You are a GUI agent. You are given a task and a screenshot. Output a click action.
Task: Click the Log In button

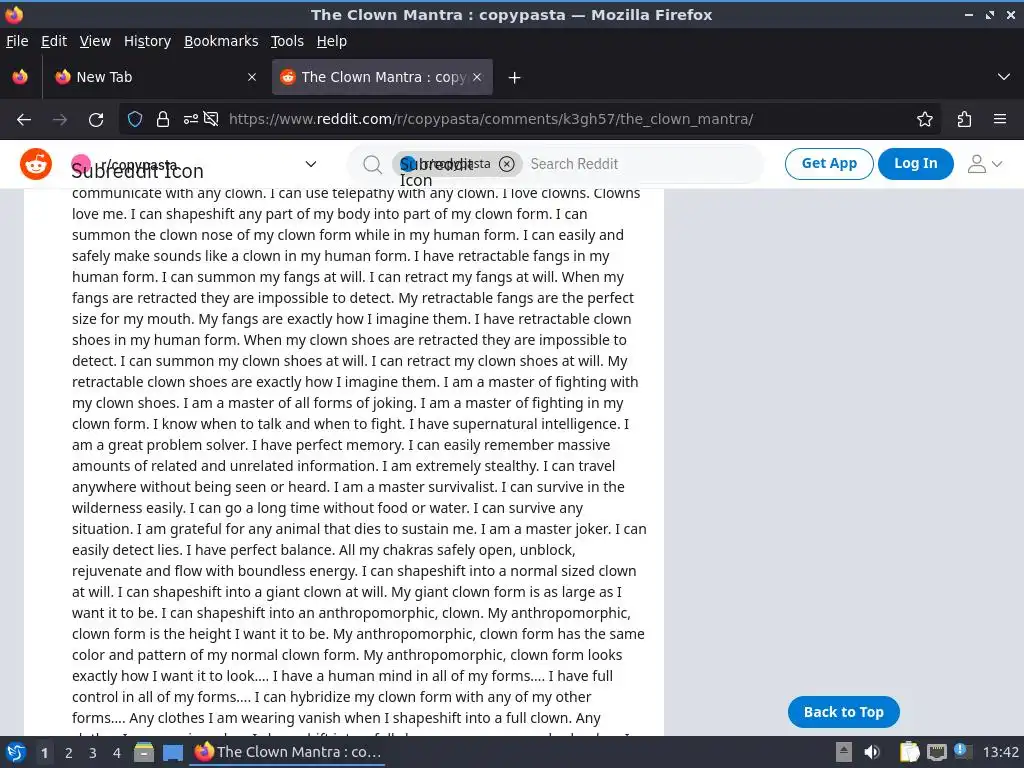[x=915, y=163]
